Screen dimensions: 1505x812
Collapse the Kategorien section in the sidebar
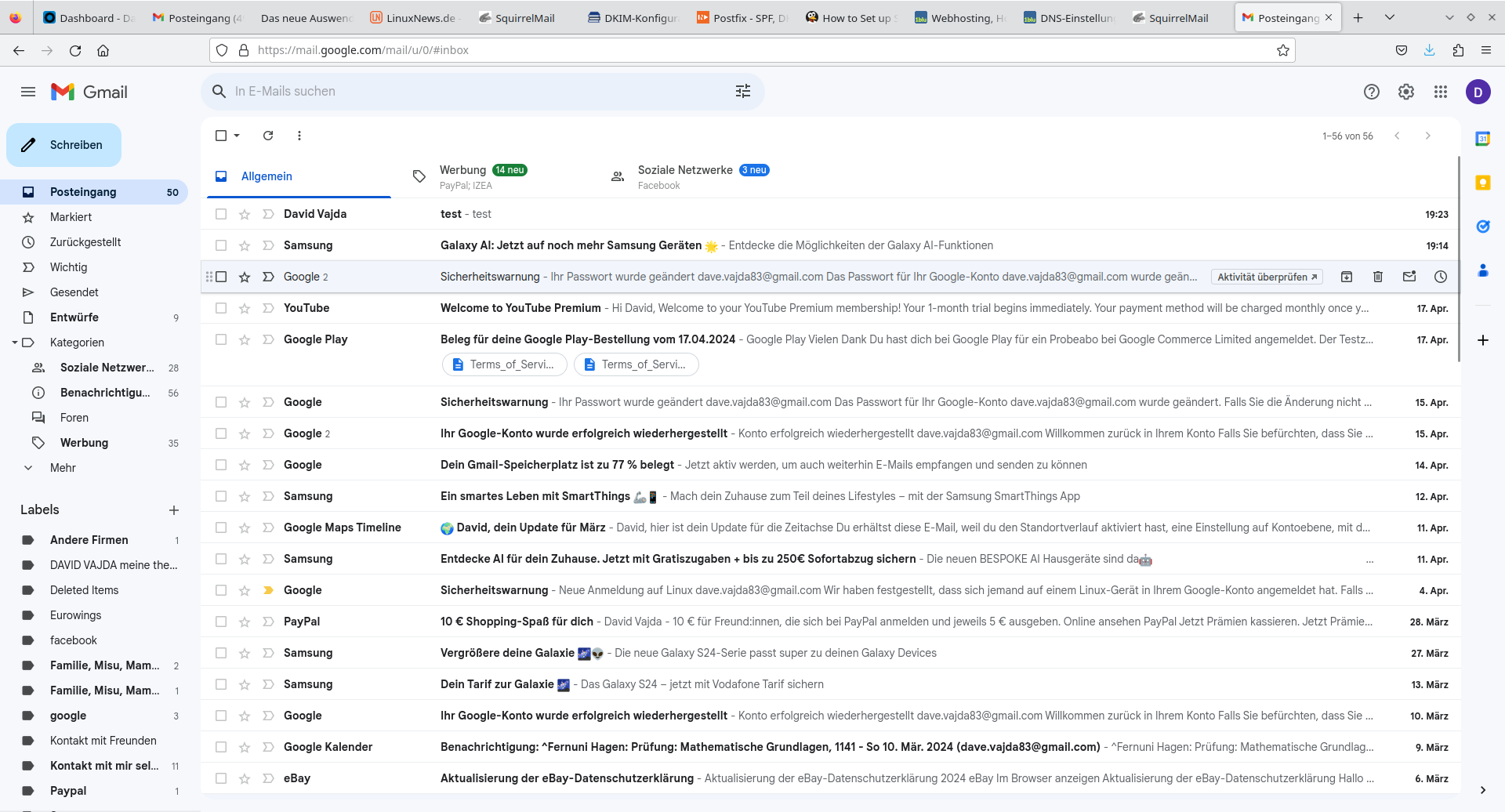pyautogui.click(x=13, y=343)
